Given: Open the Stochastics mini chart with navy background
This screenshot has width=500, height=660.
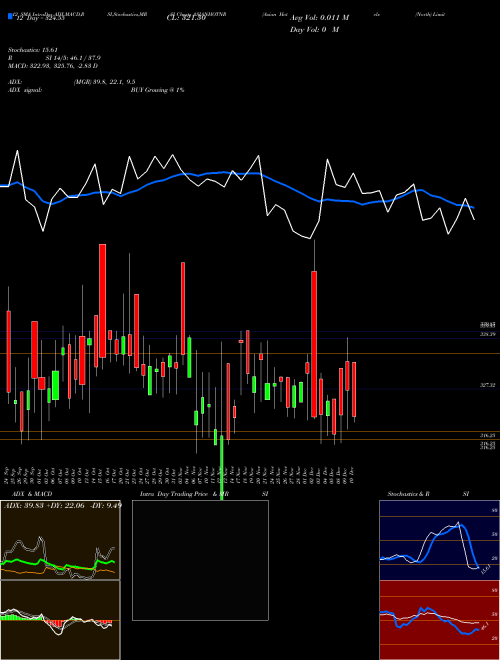Looking at the screenshot, I should click(439, 540).
